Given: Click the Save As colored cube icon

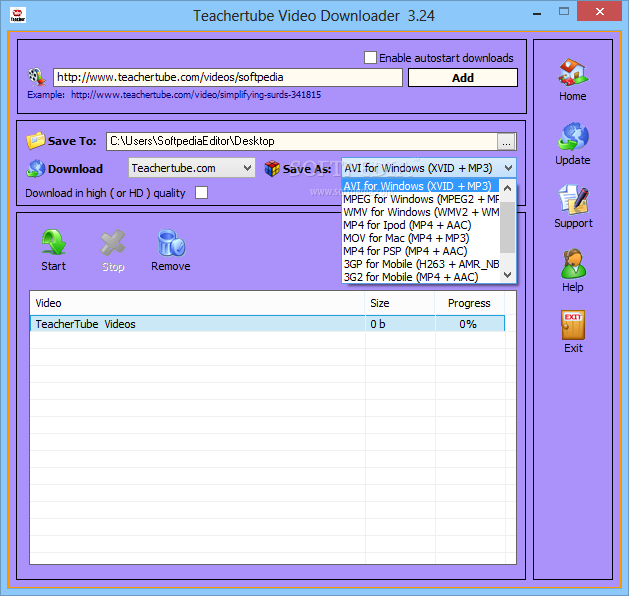Looking at the screenshot, I should (x=272, y=168).
